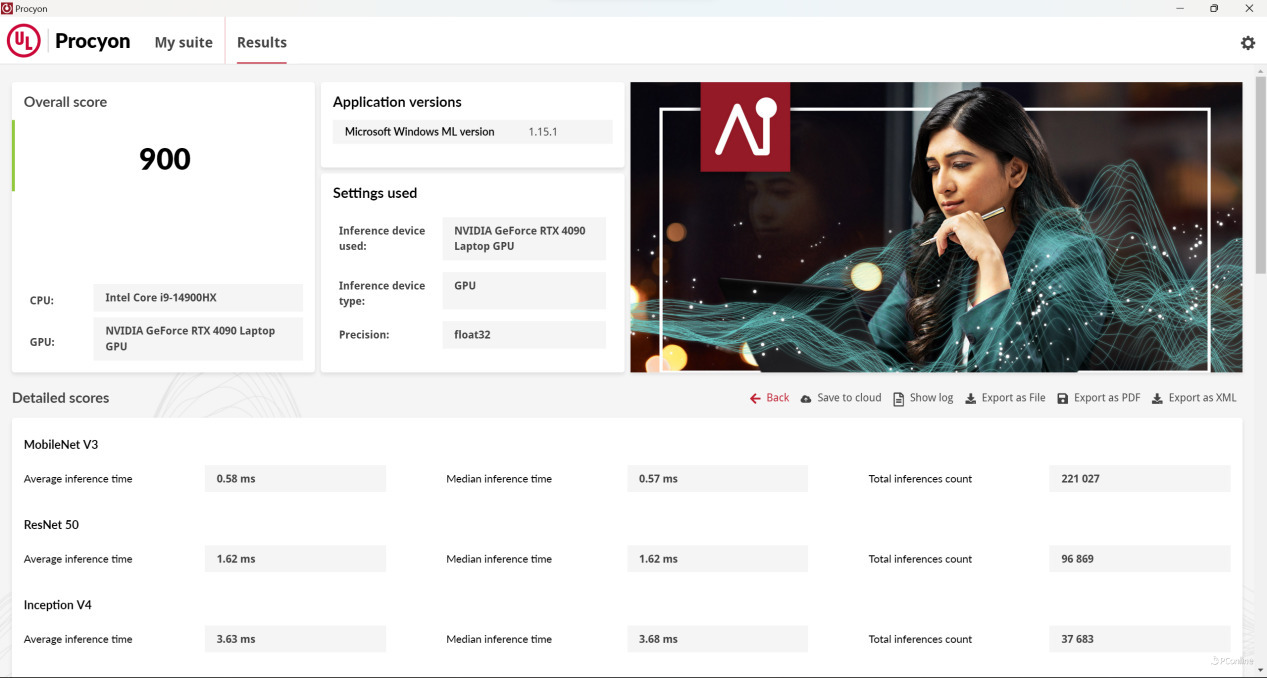
Task: Click the Show log document icon
Action: pos(899,398)
